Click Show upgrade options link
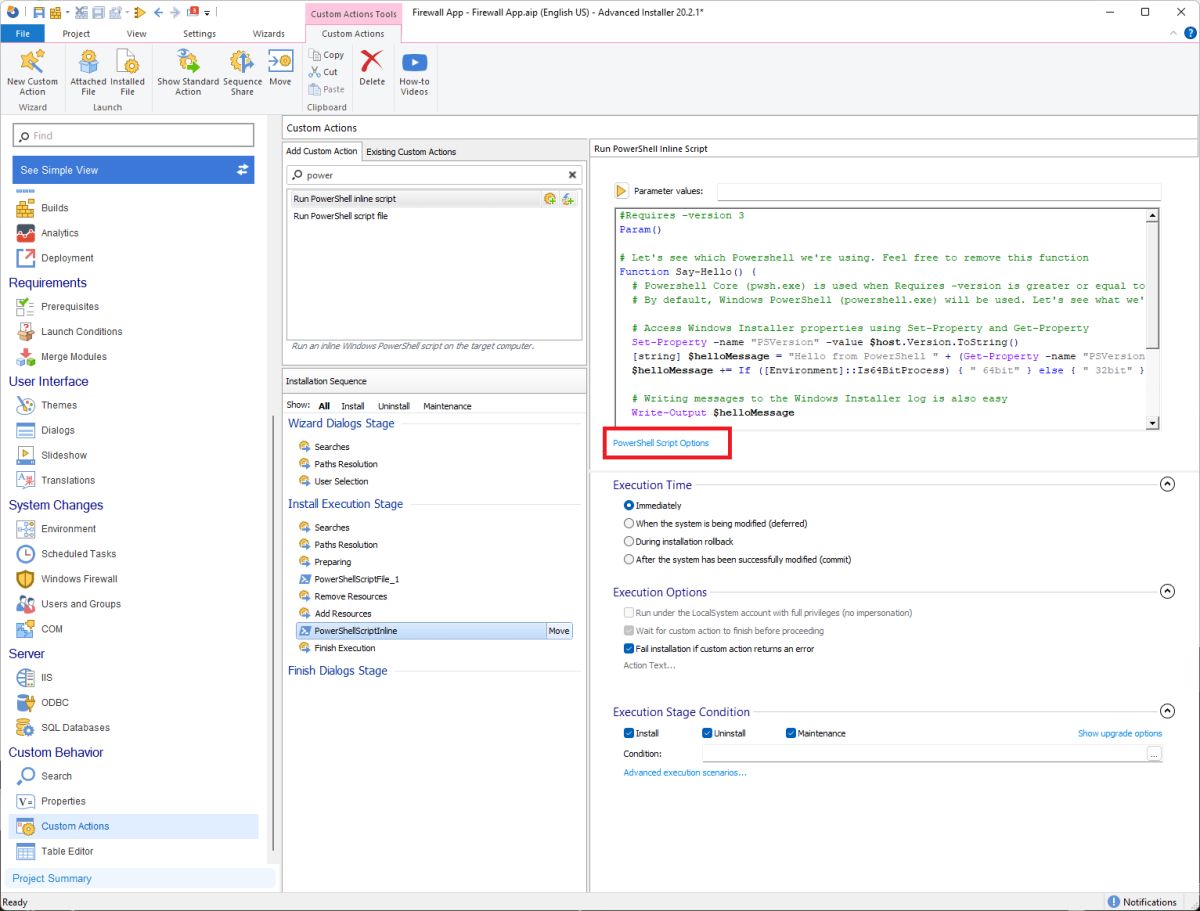The image size is (1200, 911). (x=1120, y=734)
